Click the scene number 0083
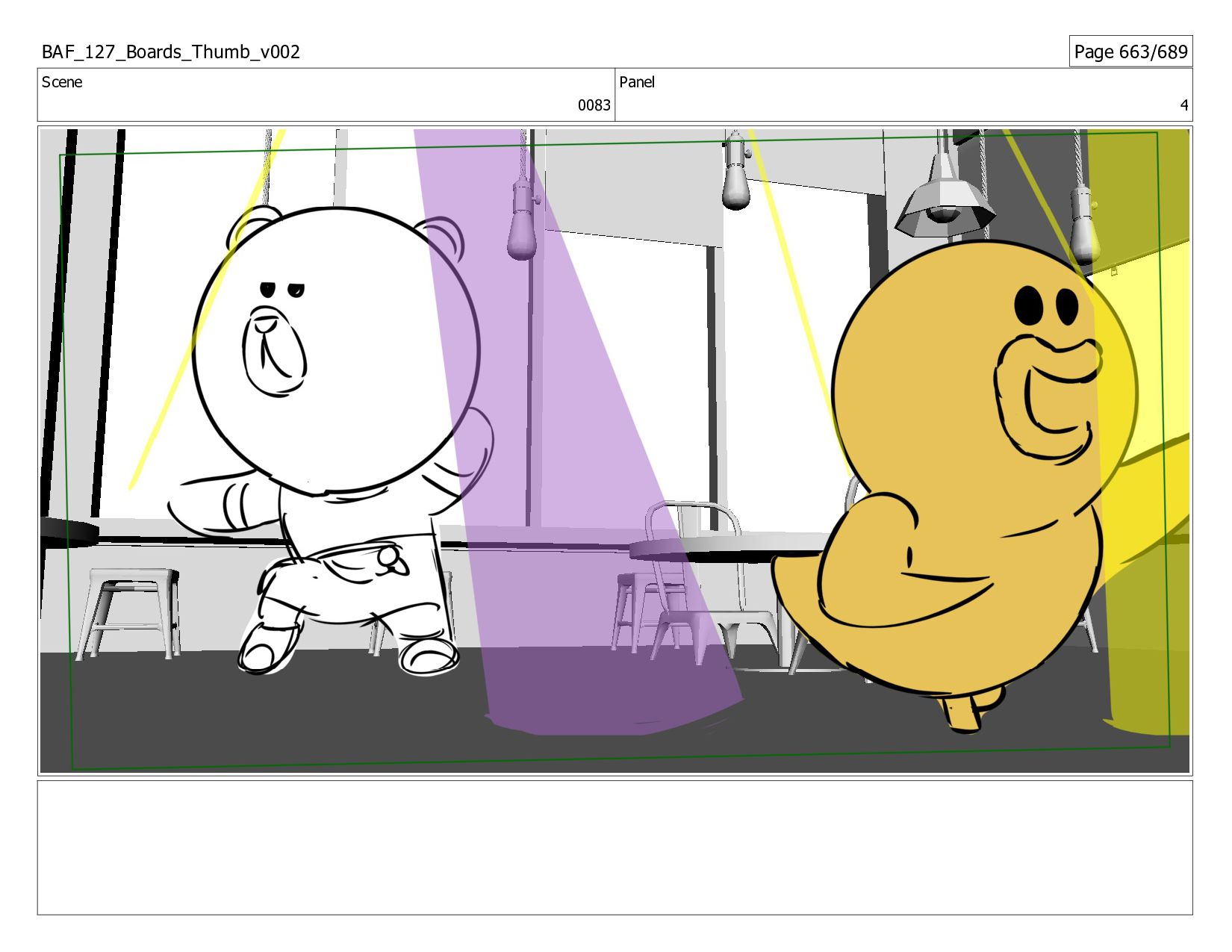This screenshot has width=1232, height=952. [x=594, y=105]
